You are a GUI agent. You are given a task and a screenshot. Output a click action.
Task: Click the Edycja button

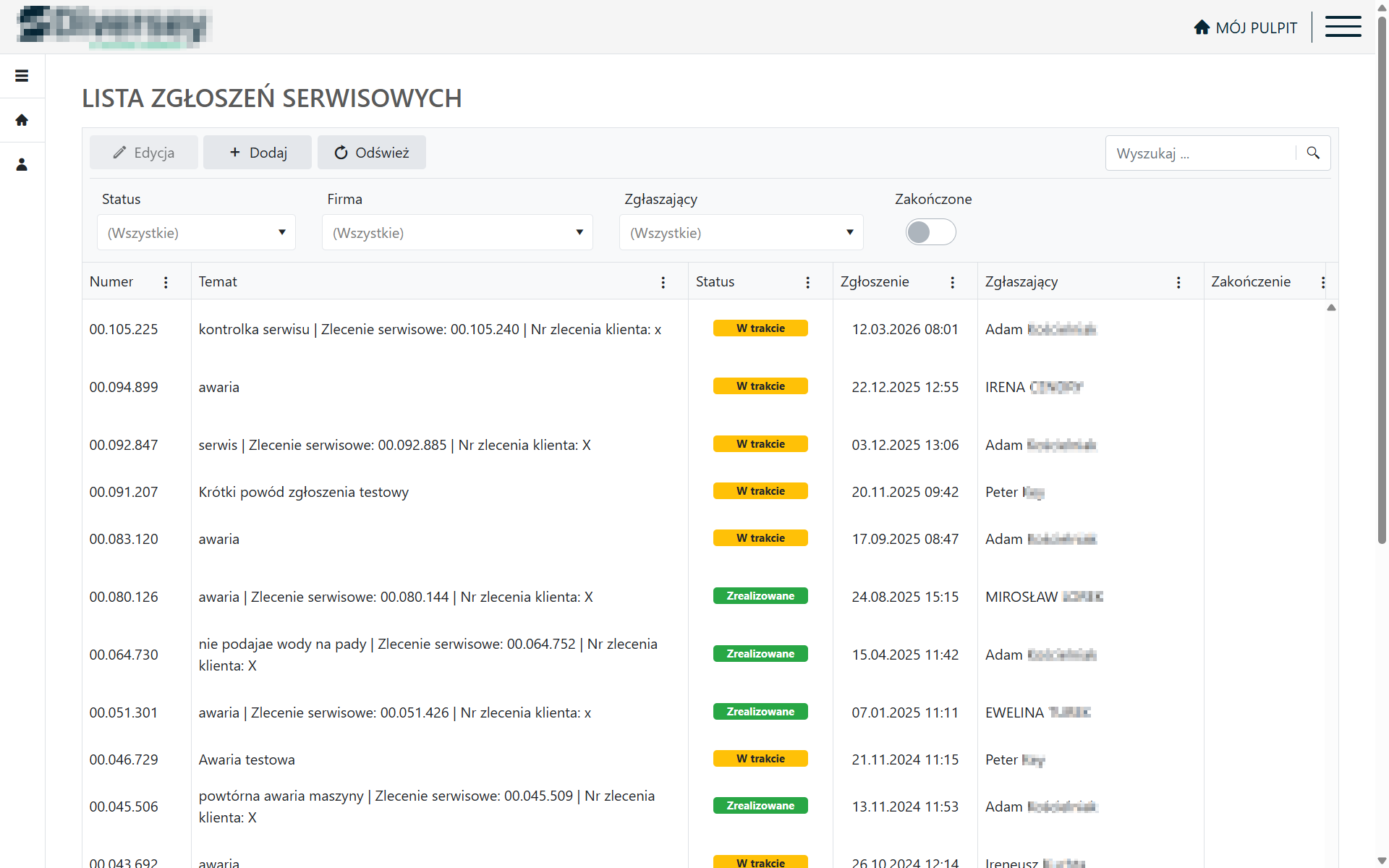coord(144,153)
